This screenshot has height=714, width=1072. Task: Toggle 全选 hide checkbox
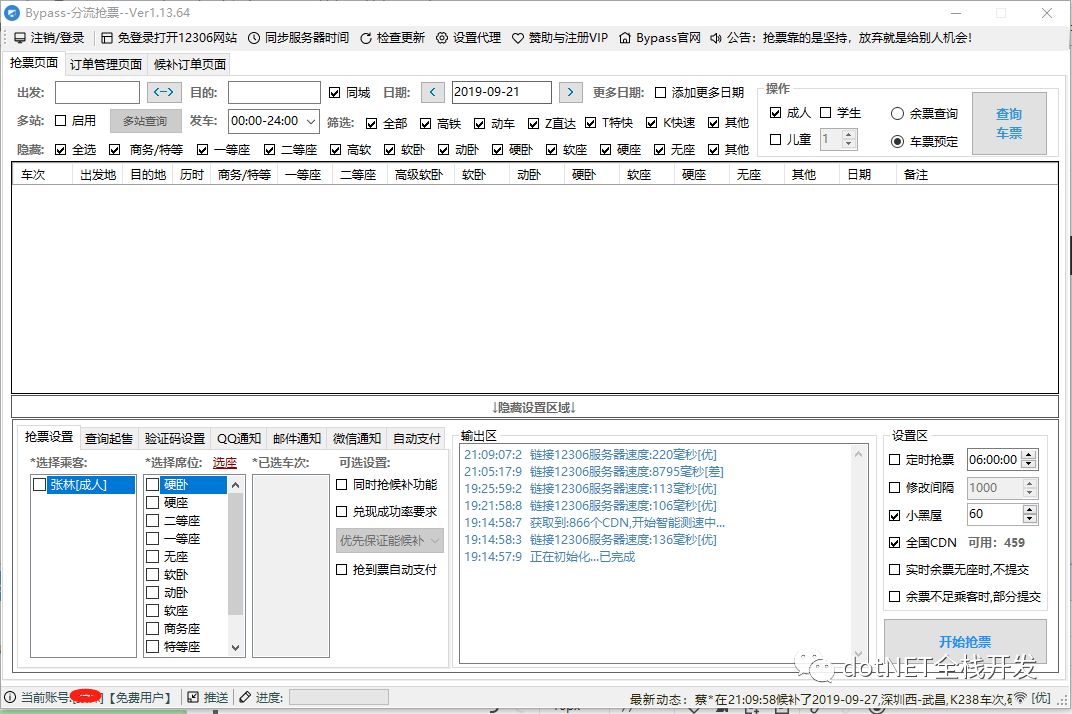click(x=60, y=149)
